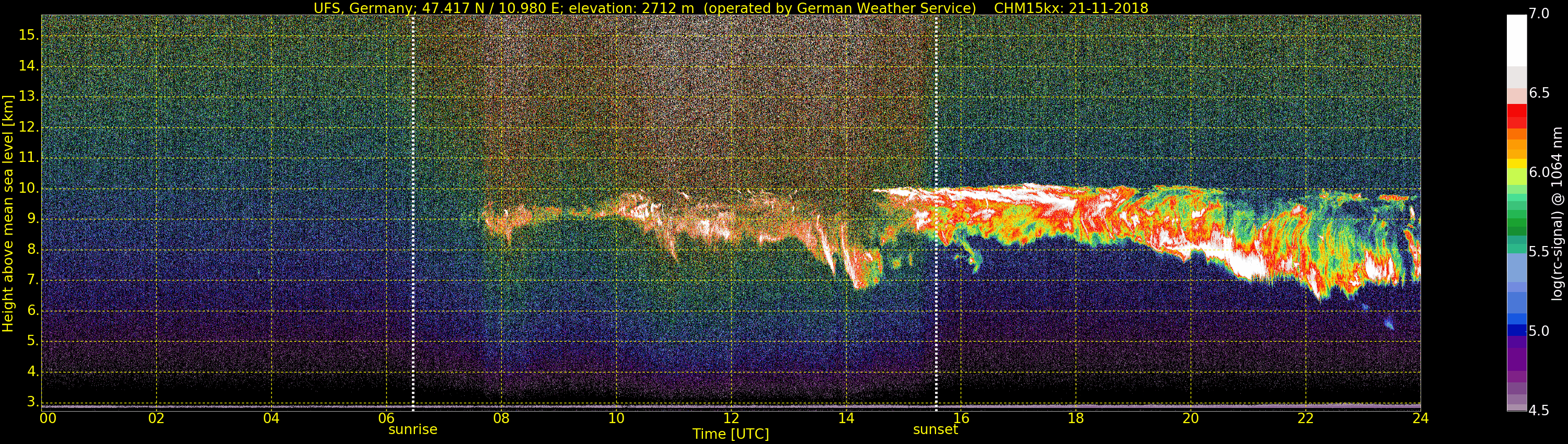1568x444 pixels.
Task: Click the "4." height tick label
Action: [x=32, y=371]
